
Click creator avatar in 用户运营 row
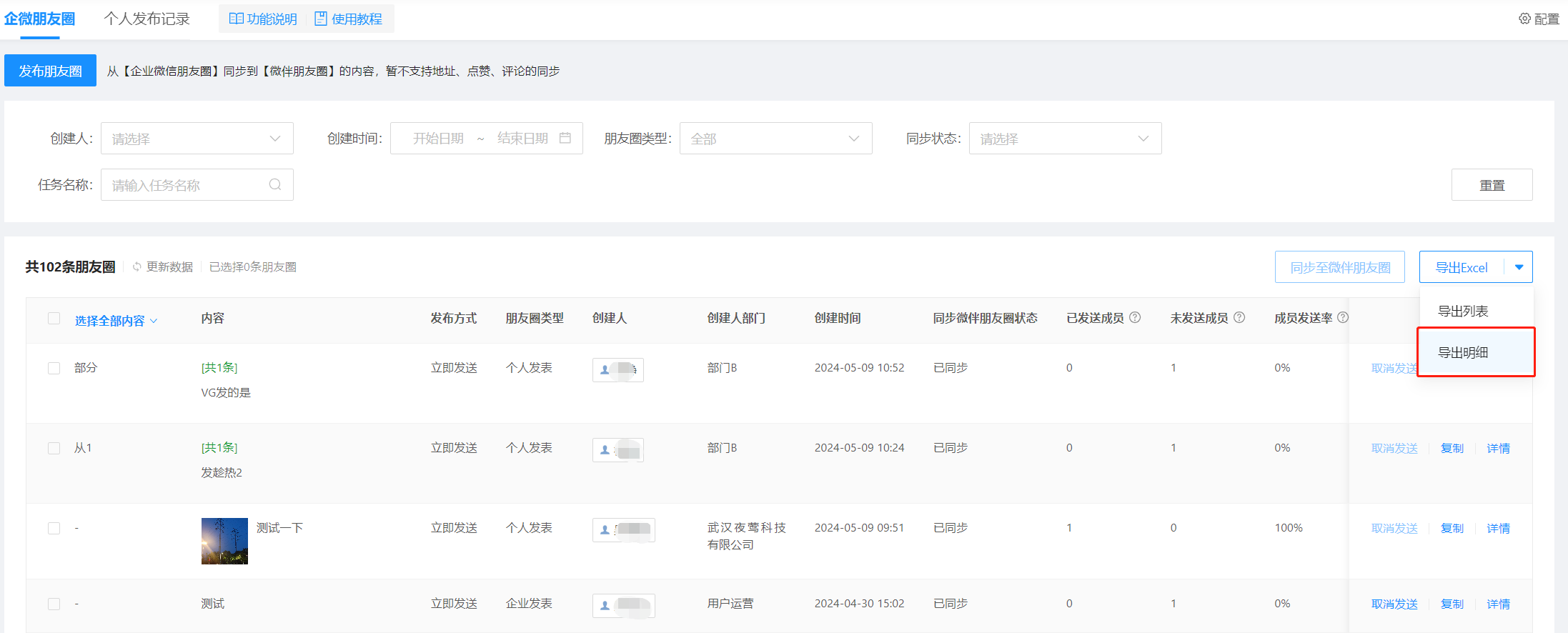[x=624, y=605]
